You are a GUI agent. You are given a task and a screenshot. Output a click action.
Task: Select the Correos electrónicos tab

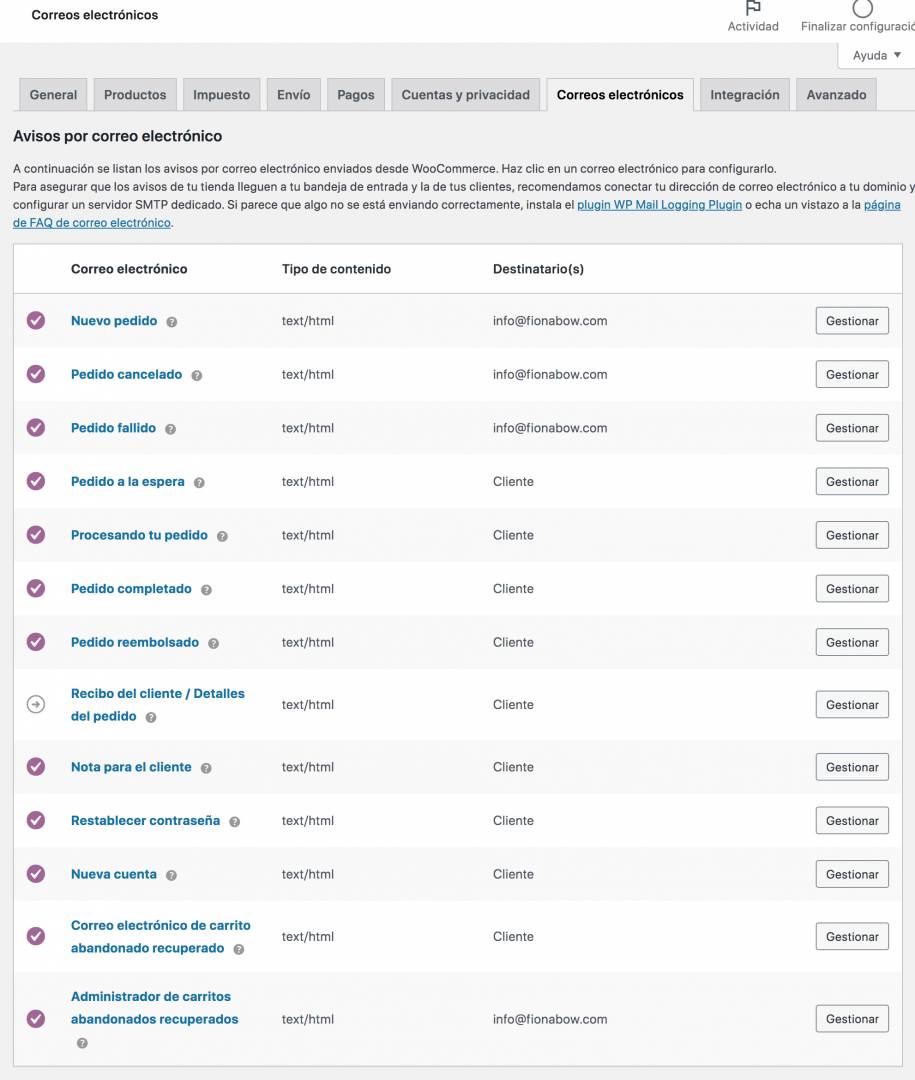[620, 94]
